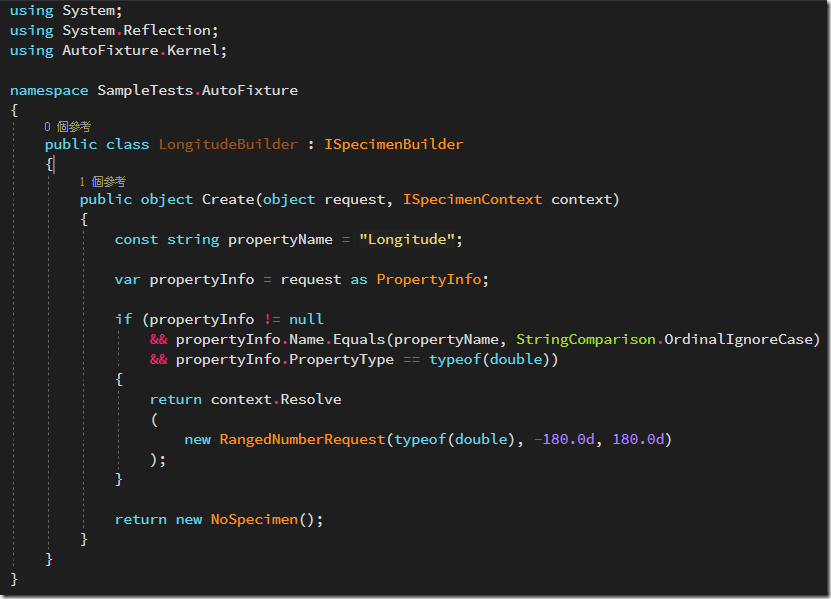Click propertyInfo.PropertyType expression

click(285, 359)
